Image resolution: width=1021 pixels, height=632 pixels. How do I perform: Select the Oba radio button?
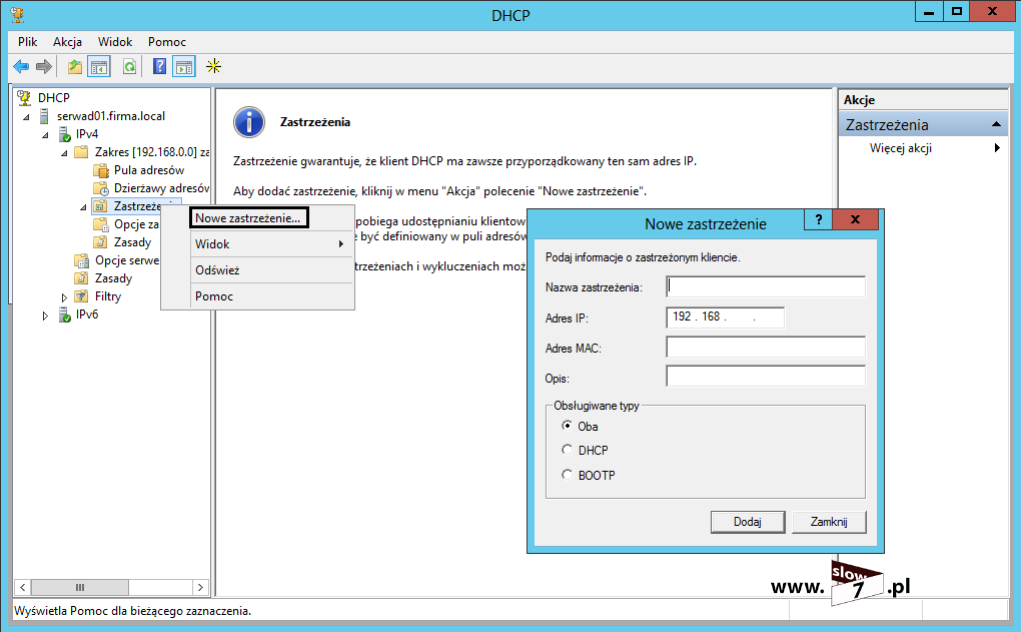(x=567, y=426)
